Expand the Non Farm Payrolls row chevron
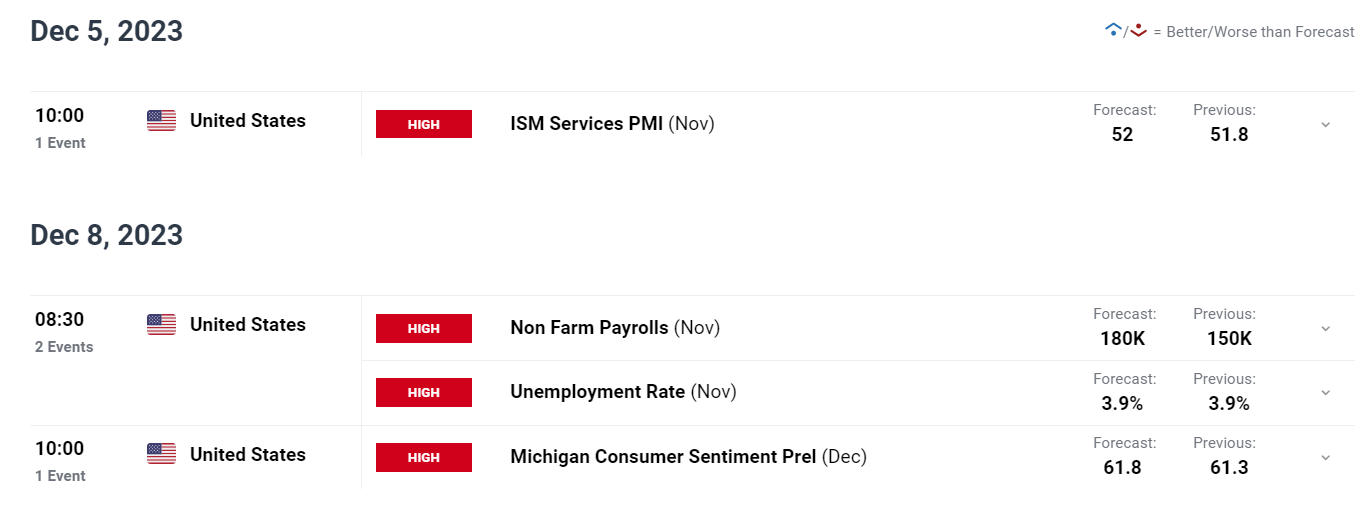This screenshot has width=1368, height=528. point(1325,329)
